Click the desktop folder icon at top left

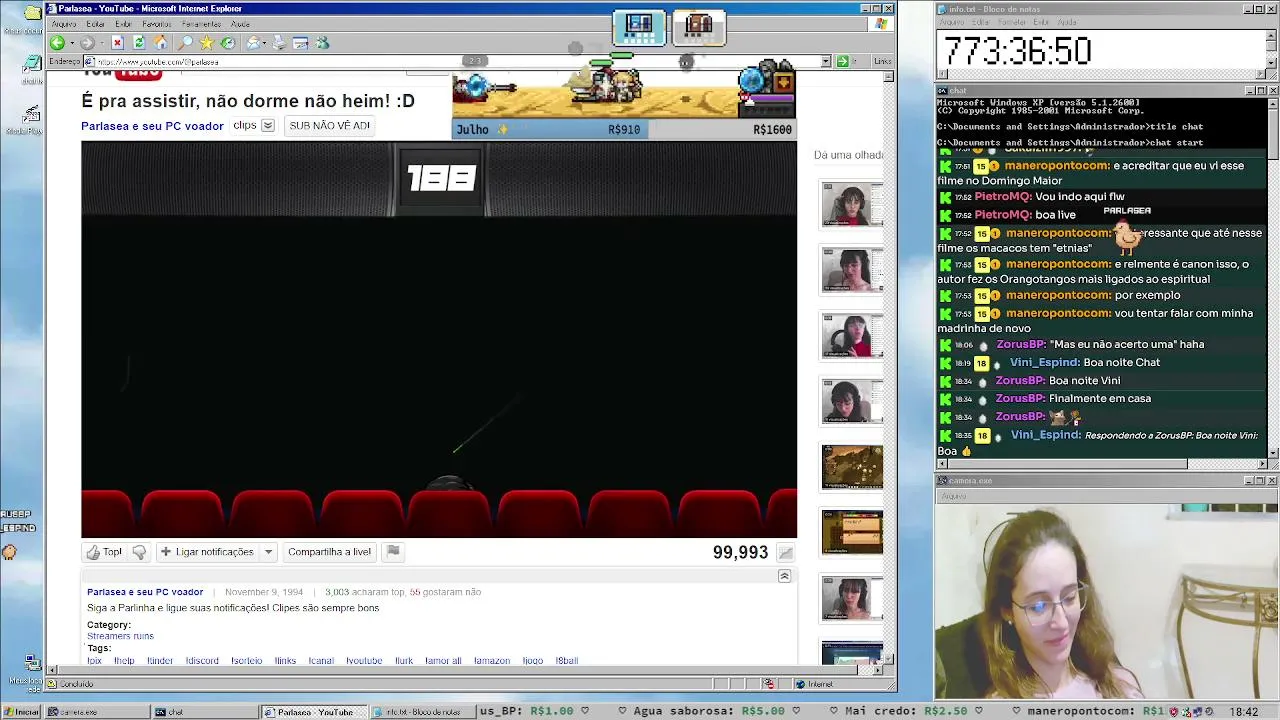coord(32,14)
